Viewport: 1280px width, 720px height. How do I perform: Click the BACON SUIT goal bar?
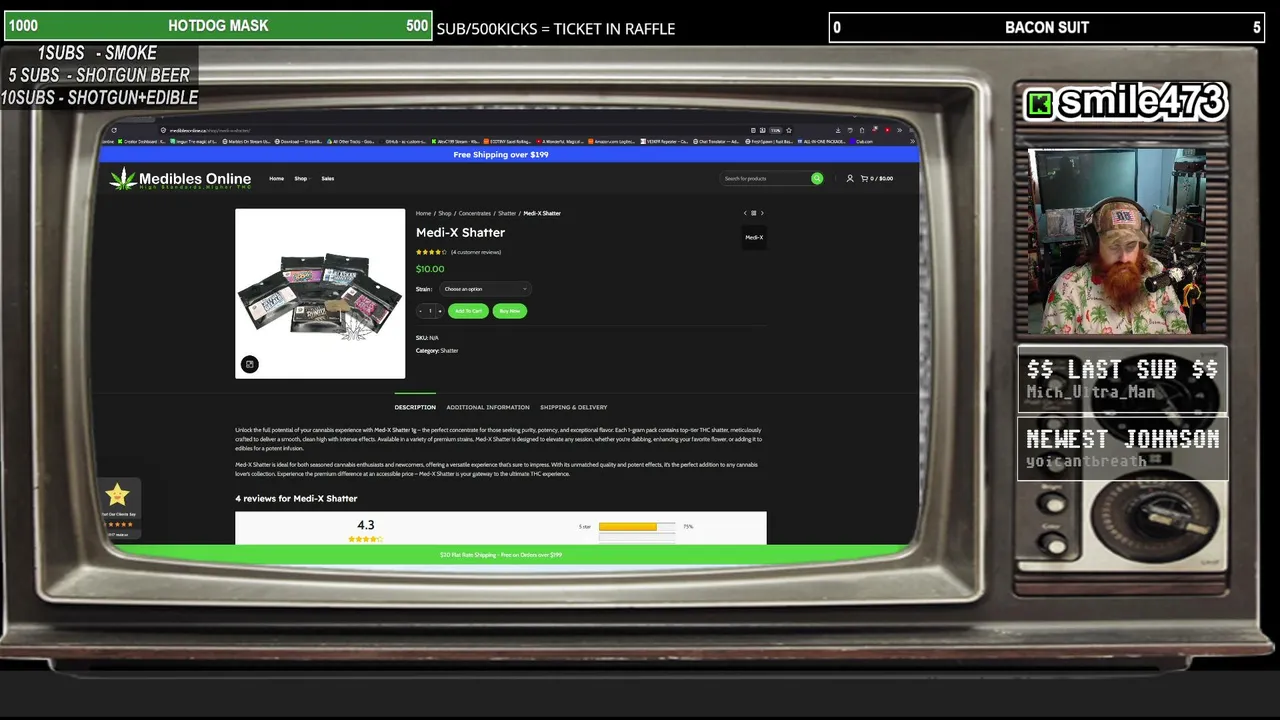click(x=1047, y=27)
